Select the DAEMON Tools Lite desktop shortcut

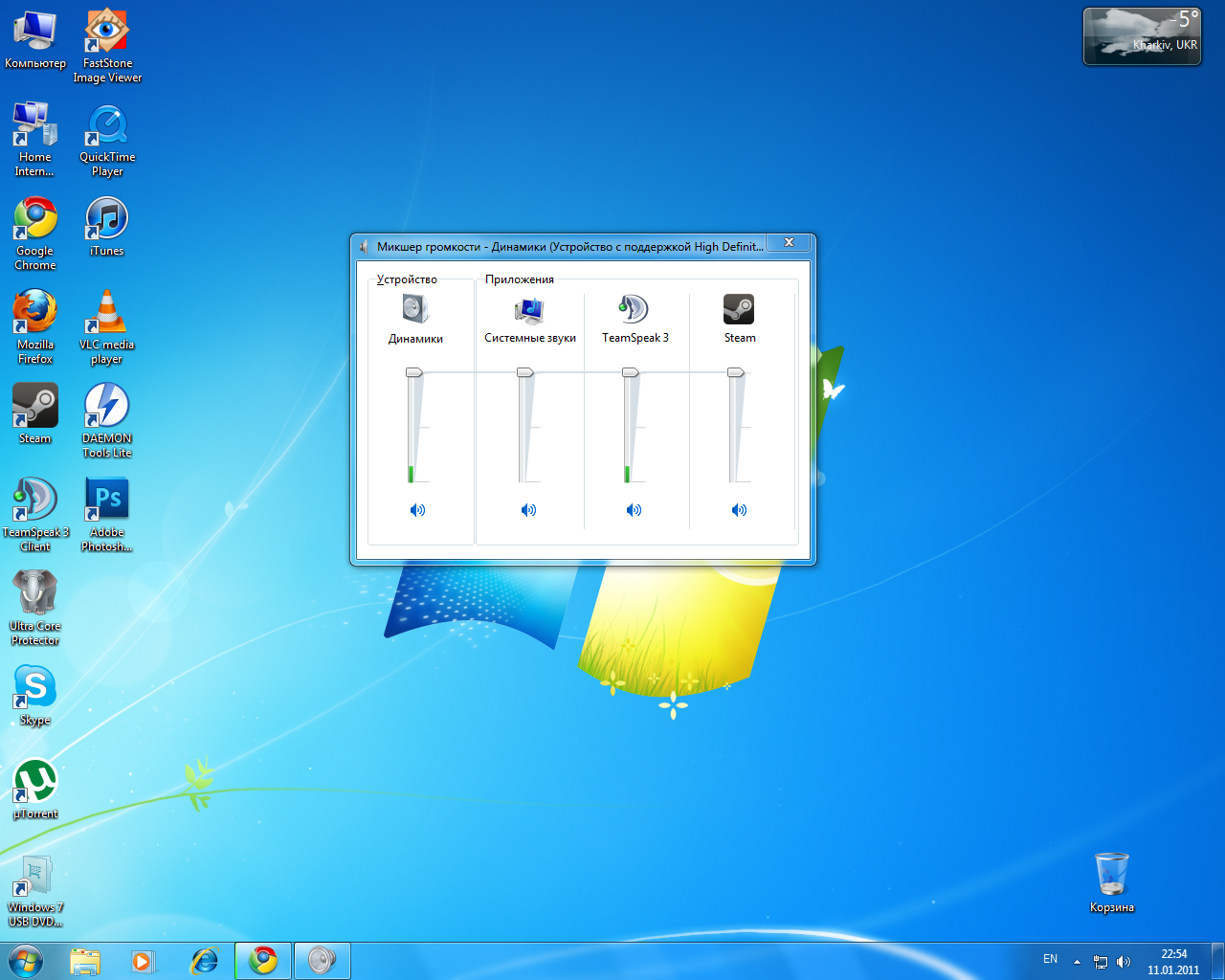click(x=107, y=421)
